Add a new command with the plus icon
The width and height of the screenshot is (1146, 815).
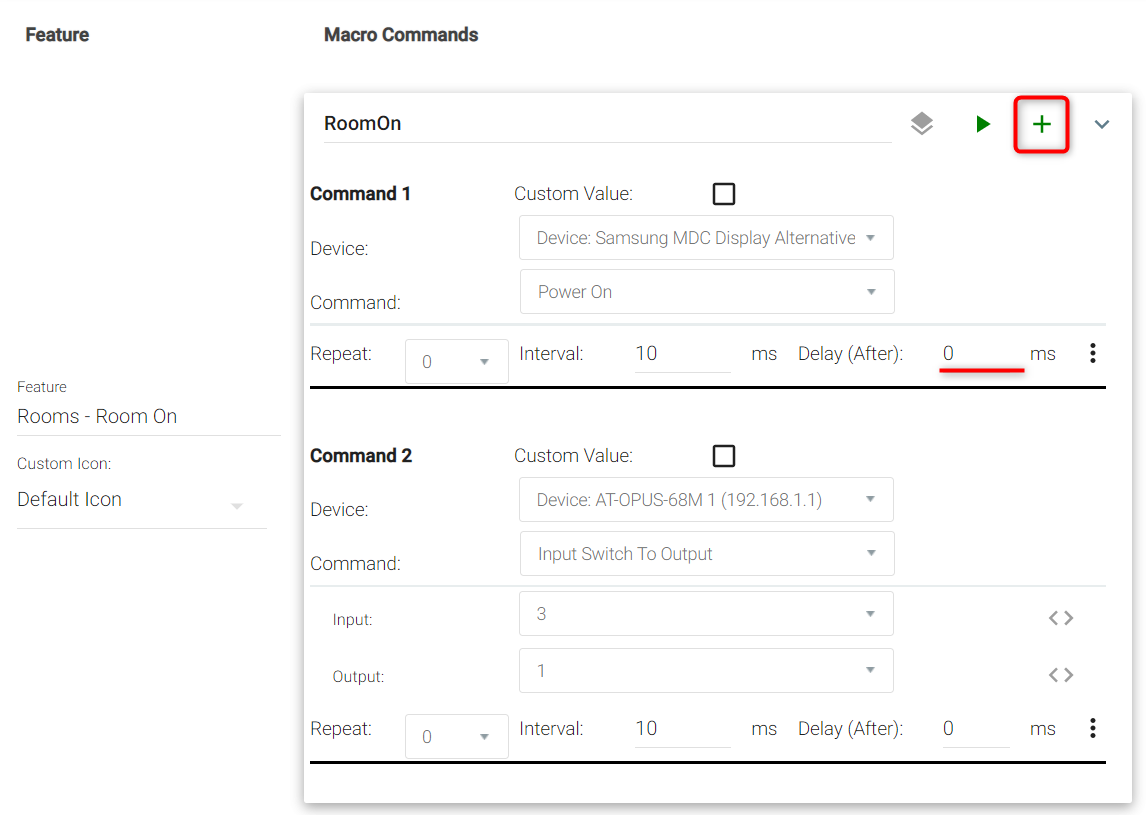coord(1041,124)
